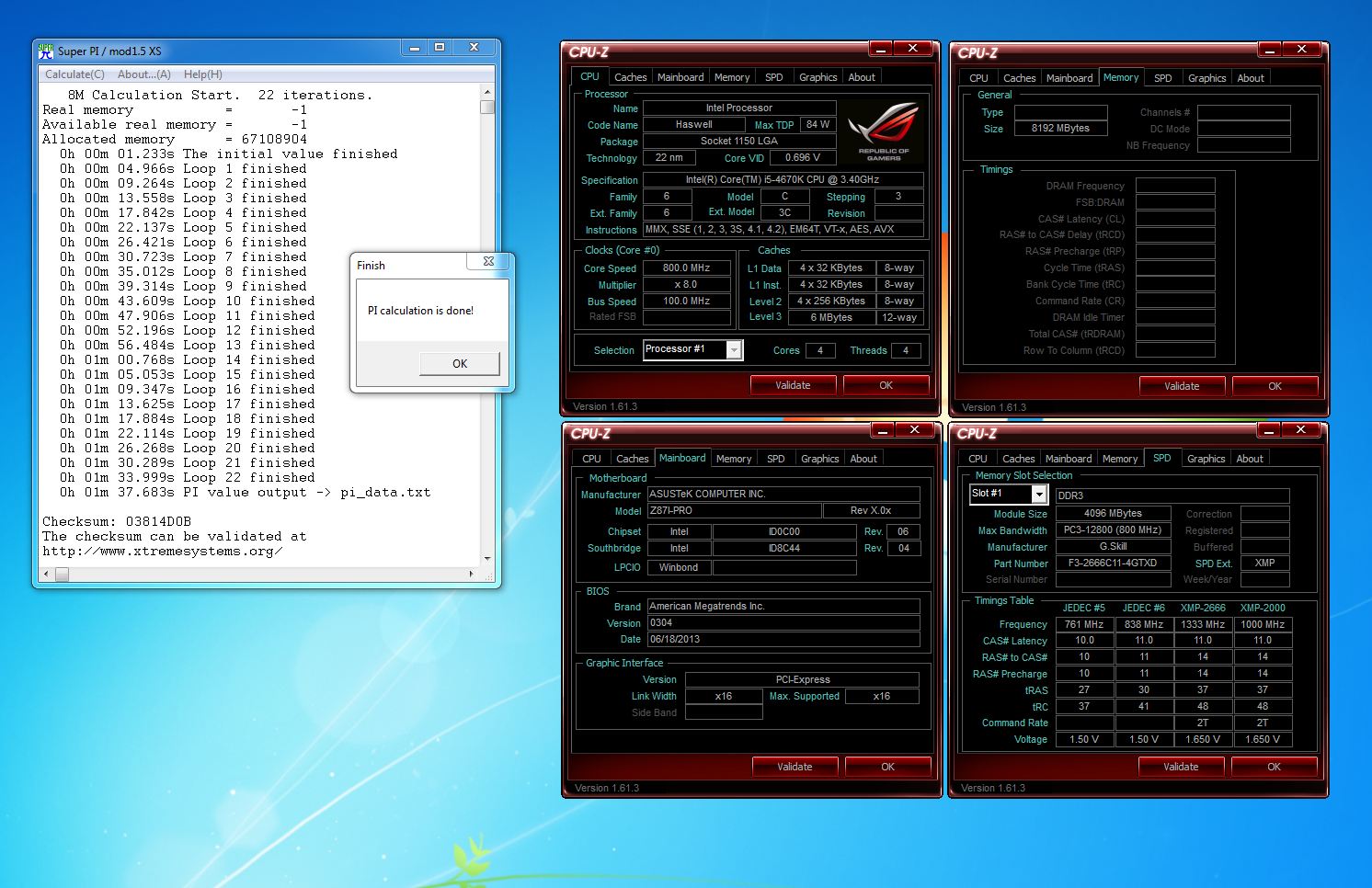
Task: Select Caches tab in CPU-Z Mainboard window
Action: coord(633,459)
